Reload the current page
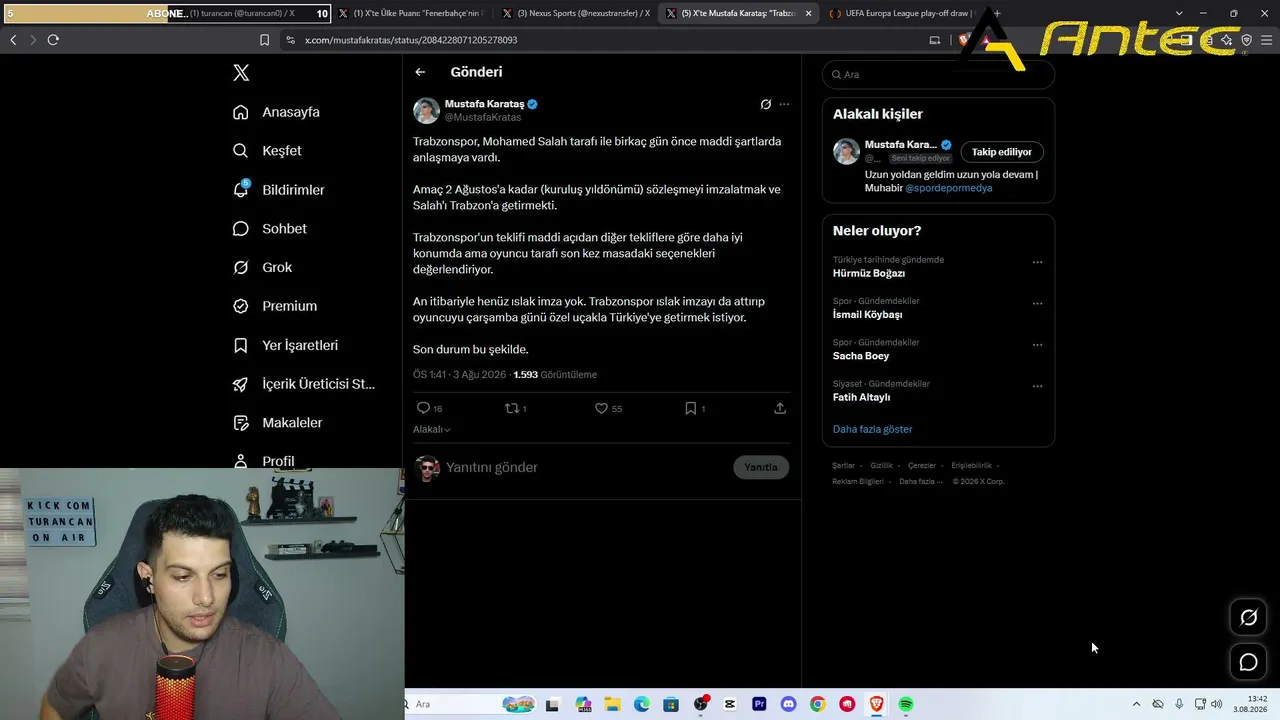The height and width of the screenshot is (720, 1280). point(53,40)
